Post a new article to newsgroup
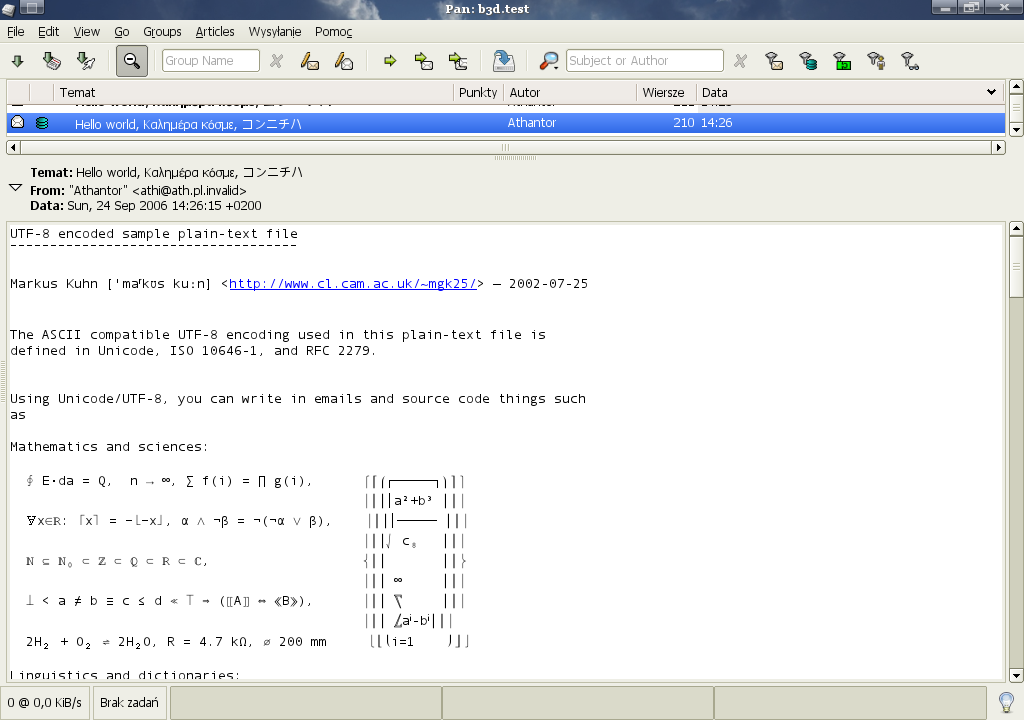This screenshot has height=720, width=1024. click(310, 61)
